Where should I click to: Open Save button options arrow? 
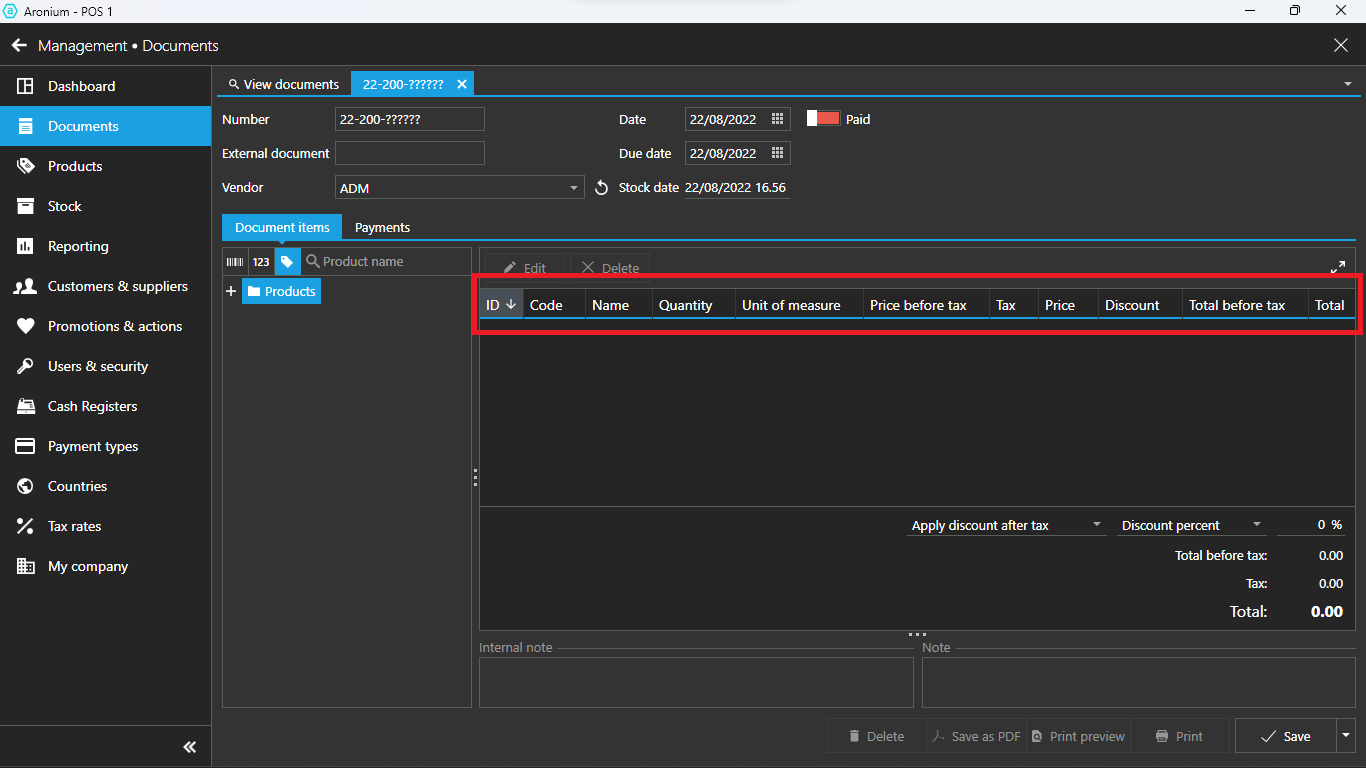click(1344, 736)
